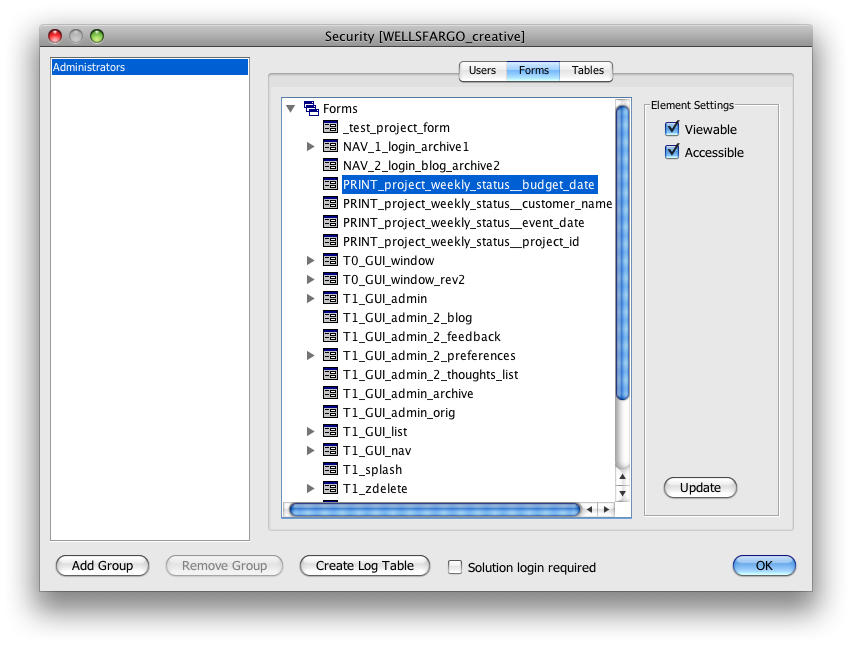Screen dimensions: 852x646
Task: Click form icon beside PRINT_project_weekly_status__project_id
Action: coord(330,241)
